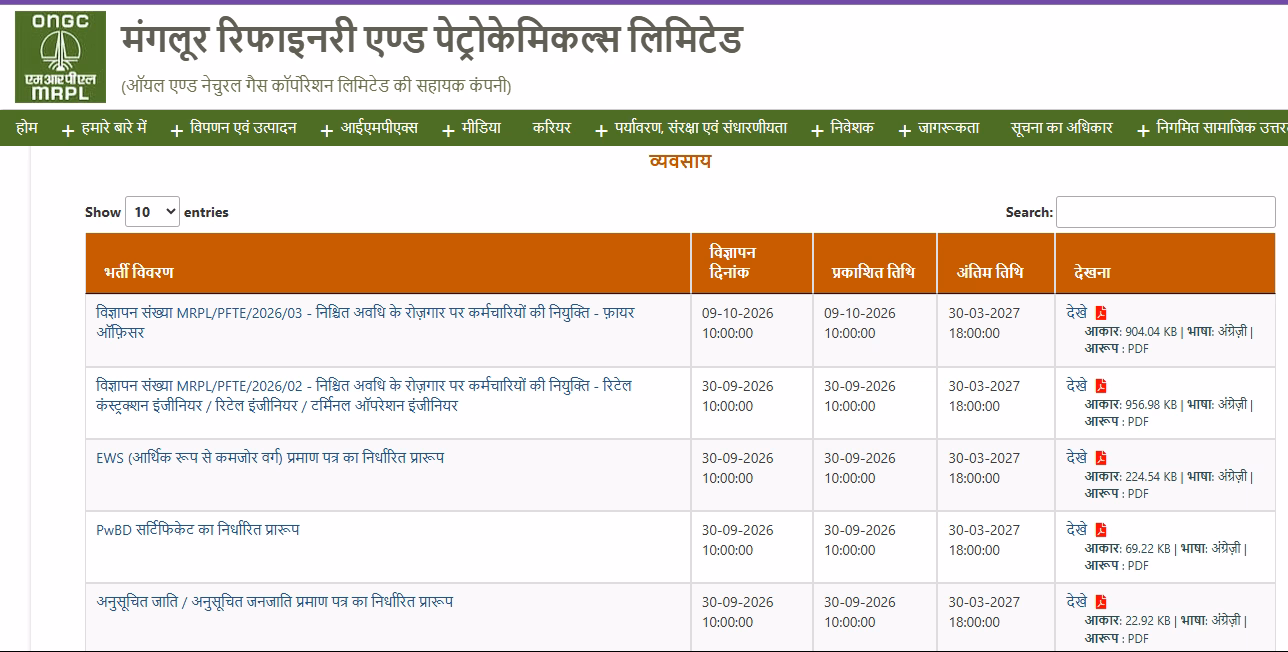Sort by भर्ती विवरण column header

pos(388,263)
